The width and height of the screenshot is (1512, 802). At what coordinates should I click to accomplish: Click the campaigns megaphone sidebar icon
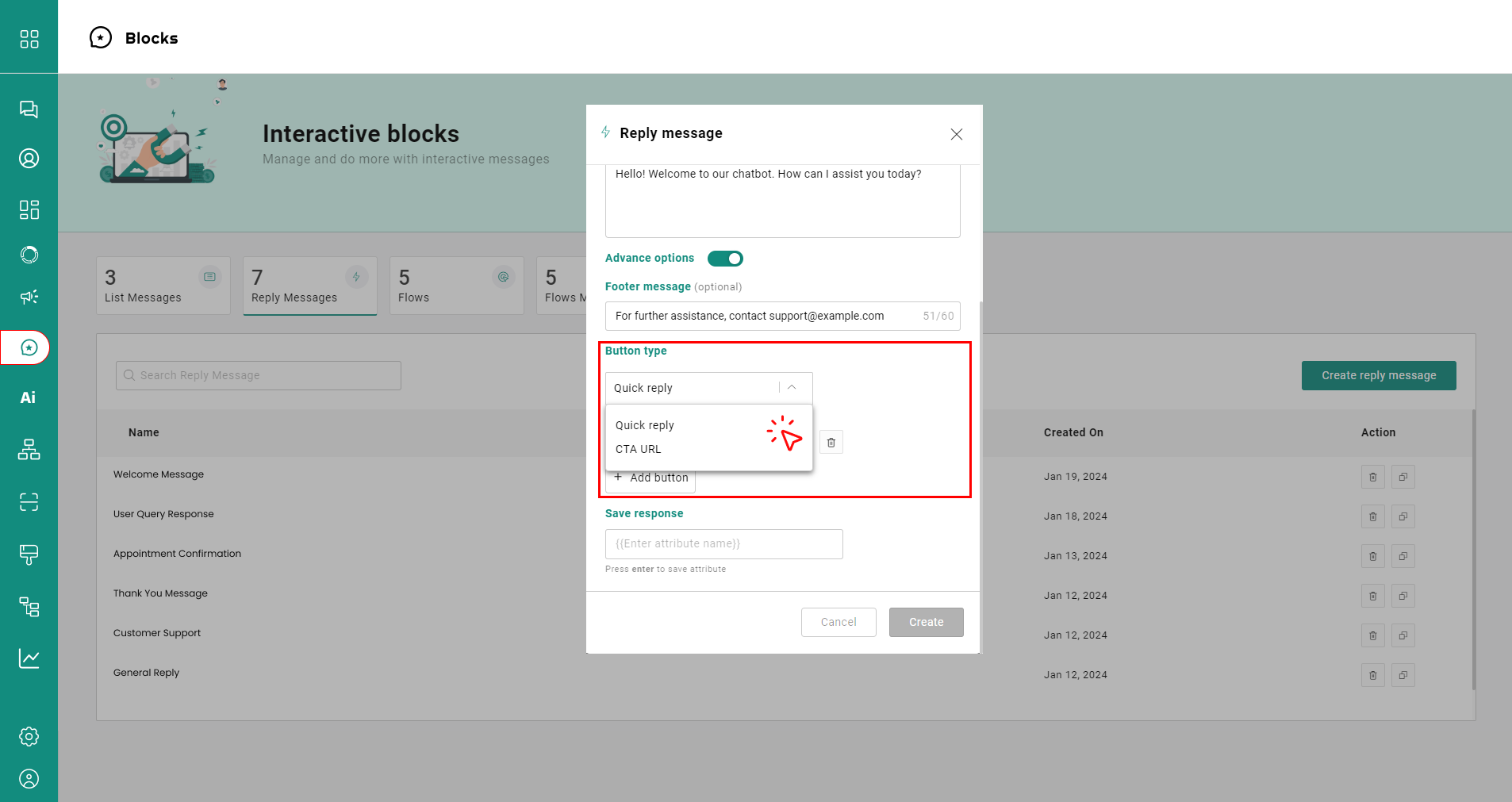point(29,297)
